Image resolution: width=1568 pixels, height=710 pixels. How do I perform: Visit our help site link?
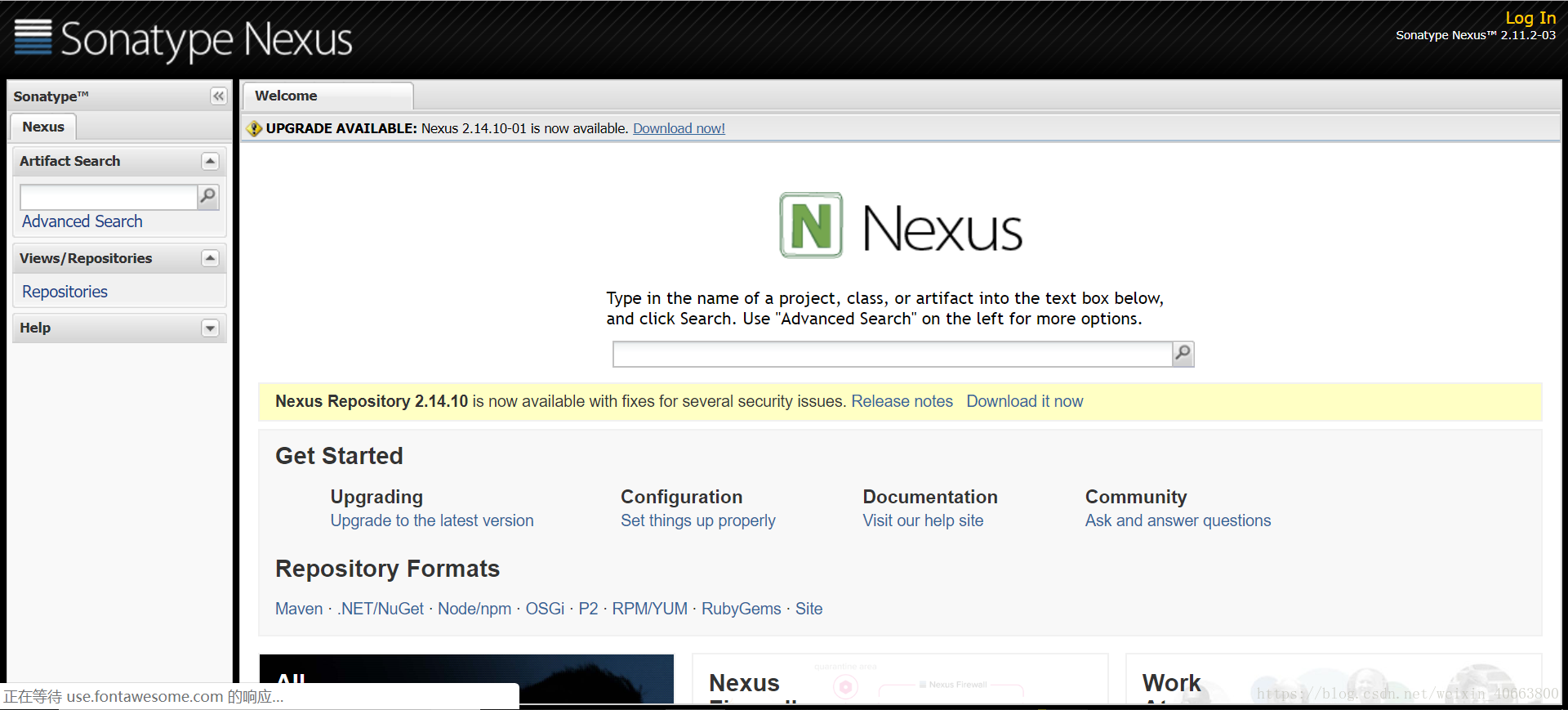(x=923, y=520)
